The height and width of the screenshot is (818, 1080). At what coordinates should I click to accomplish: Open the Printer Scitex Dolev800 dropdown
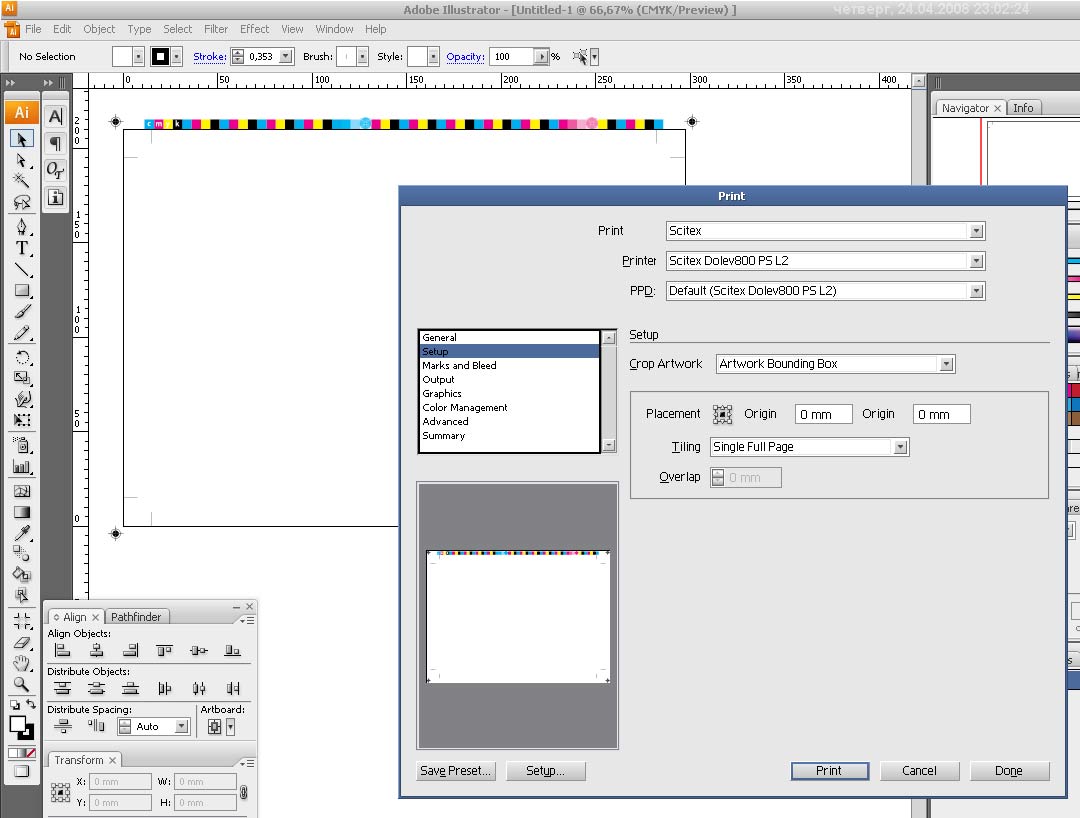tap(977, 261)
